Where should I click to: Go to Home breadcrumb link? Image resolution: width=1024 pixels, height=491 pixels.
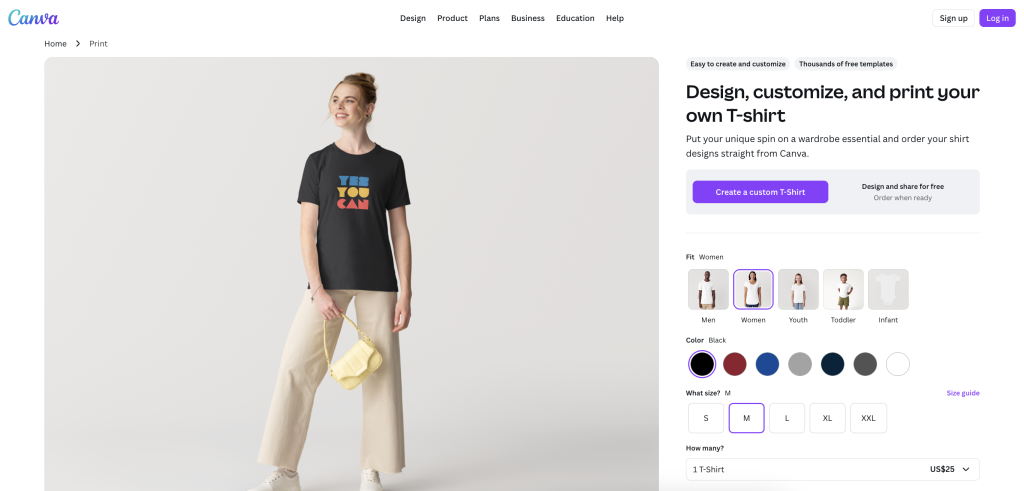(55, 44)
